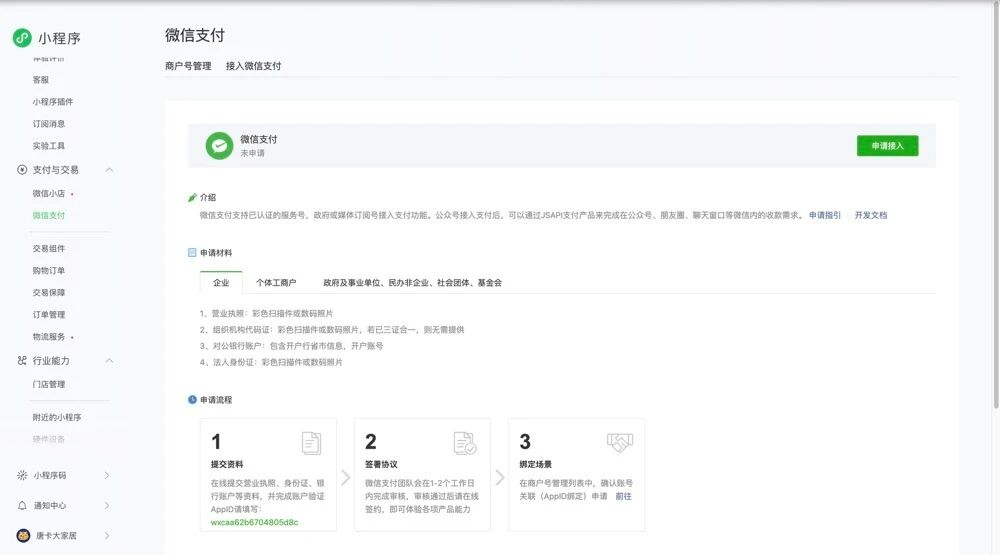Select the 个体工商户 materials tab
This screenshot has width=1000, height=555.
(276, 283)
